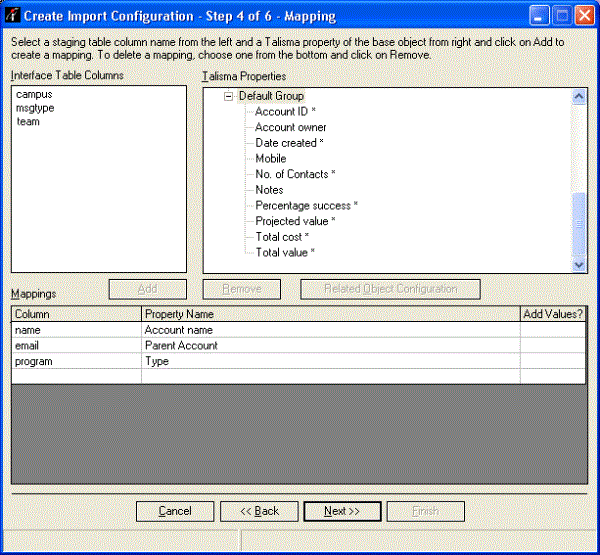Select the Notes property

click(x=269, y=190)
